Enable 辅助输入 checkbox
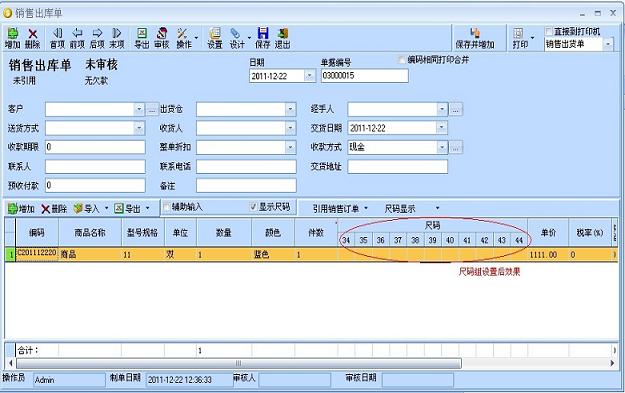 tap(167, 206)
